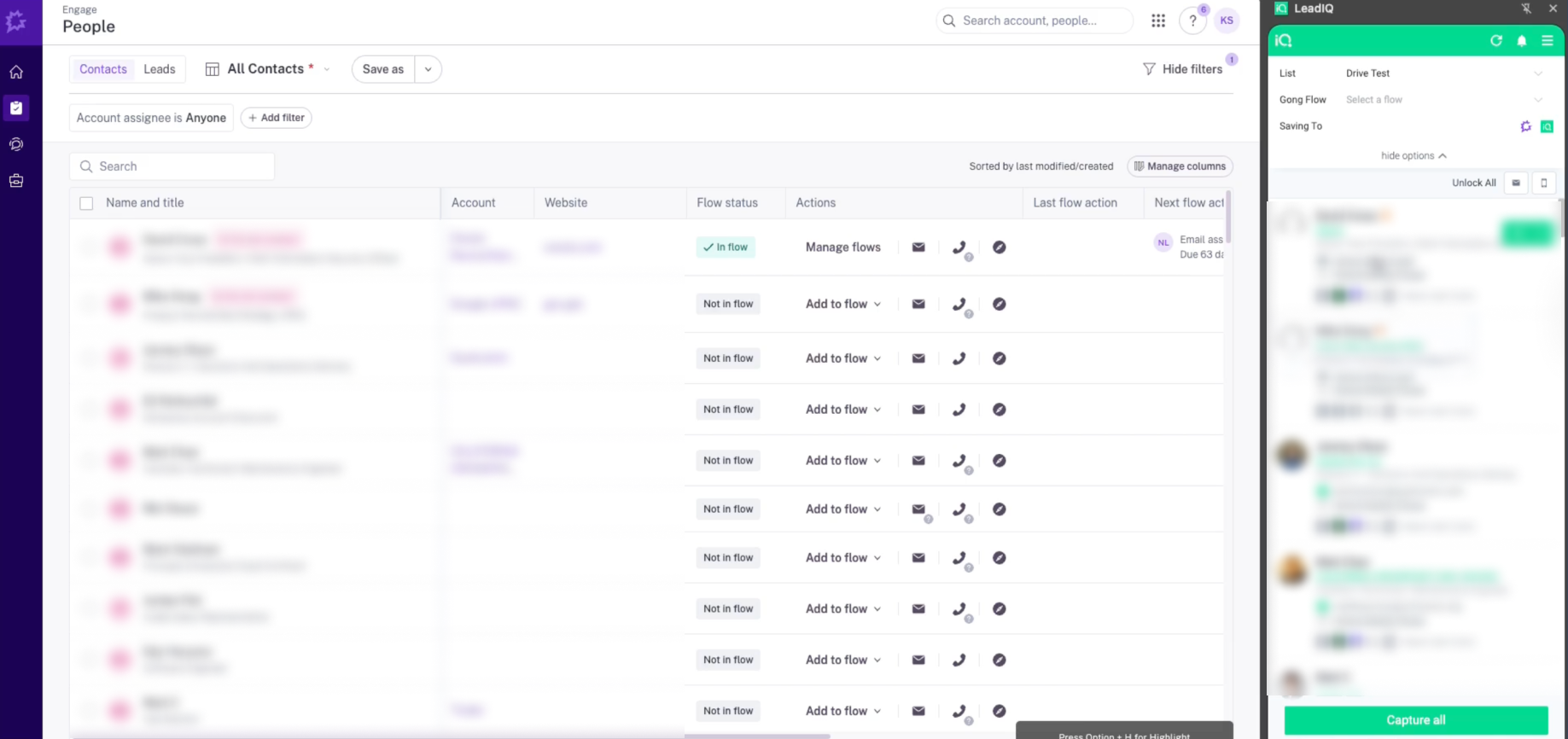Click the In flow status badge
Image resolution: width=1568 pixels, height=739 pixels.
point(726,247)
